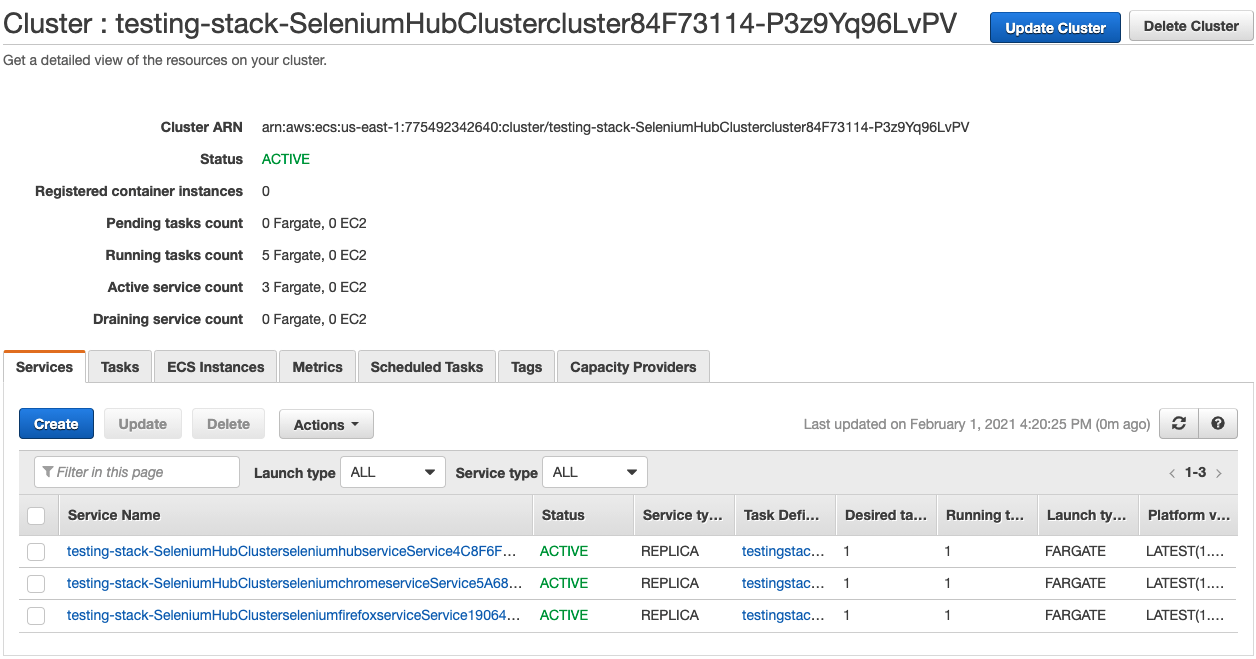The width and height of the screenshot is (1256, 659).
Task: Open the Actions dropdown
Action: (326, 424)
